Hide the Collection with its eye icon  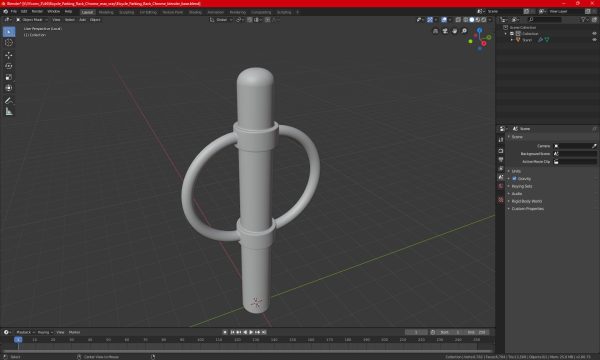click(x=594, y=34)
